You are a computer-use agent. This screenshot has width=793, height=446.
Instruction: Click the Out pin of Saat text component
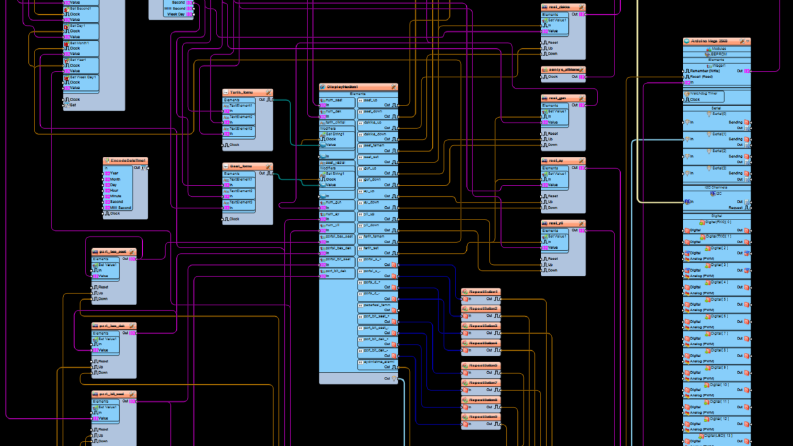pos(270,173)
